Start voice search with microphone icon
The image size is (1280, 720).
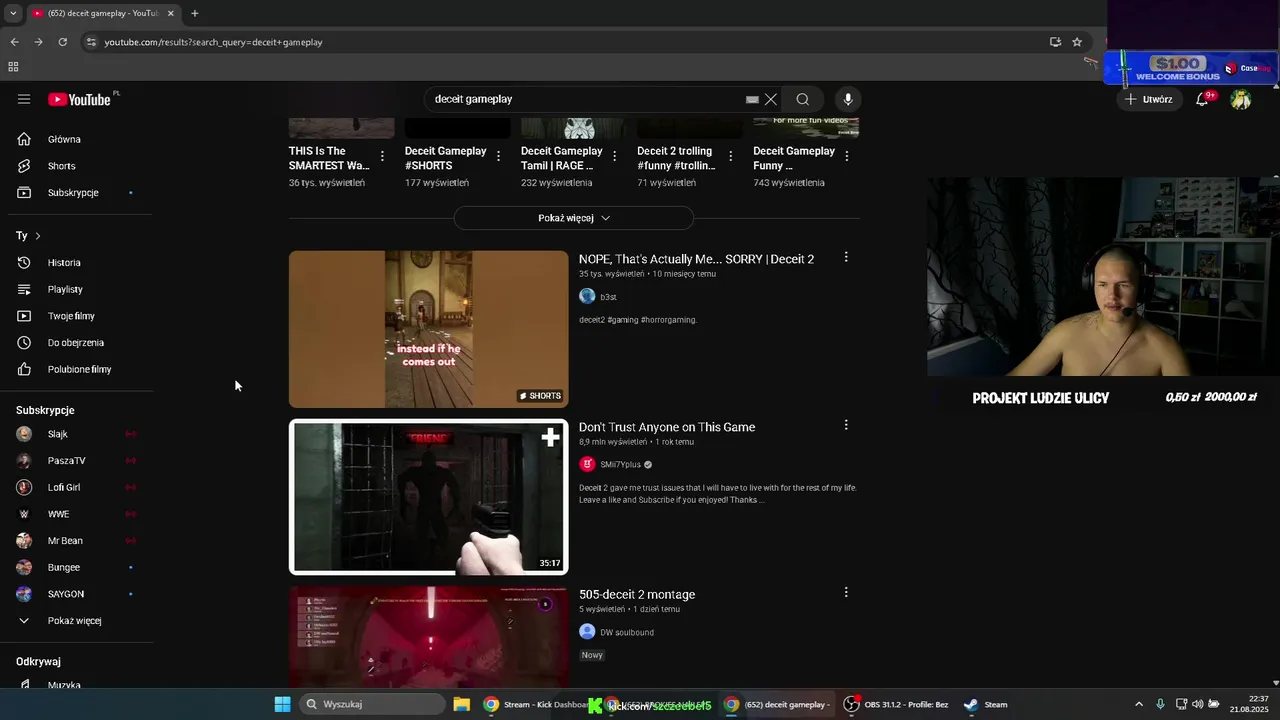point(848,99)
